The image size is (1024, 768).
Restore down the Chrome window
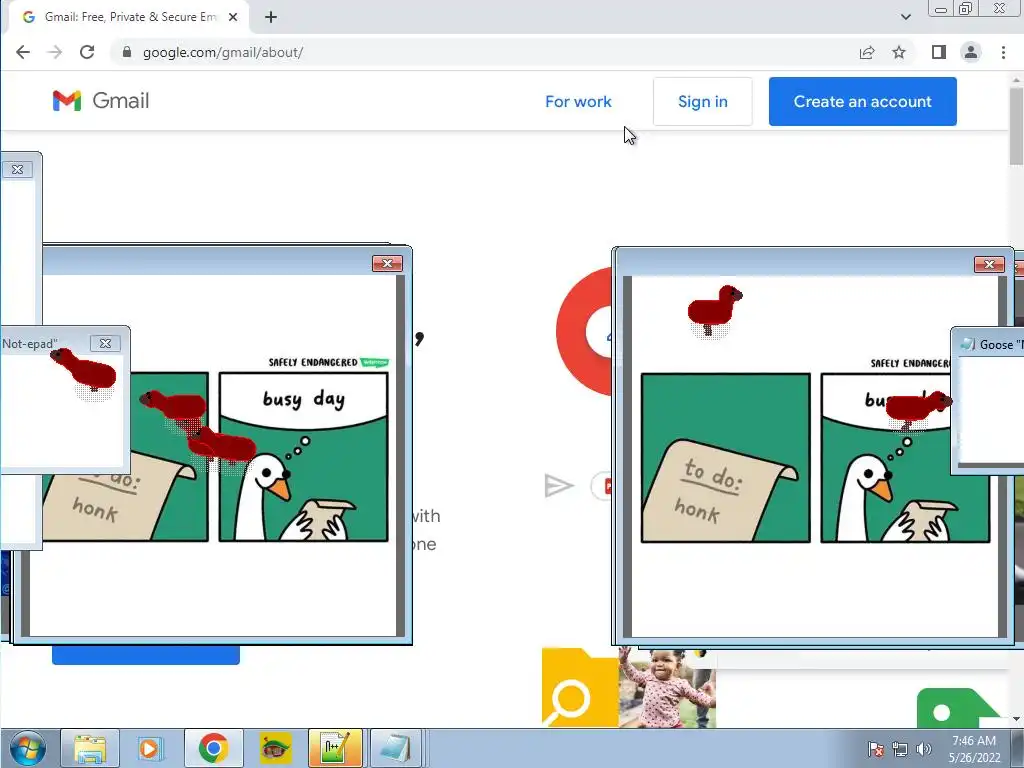click(x=965, y=8)
